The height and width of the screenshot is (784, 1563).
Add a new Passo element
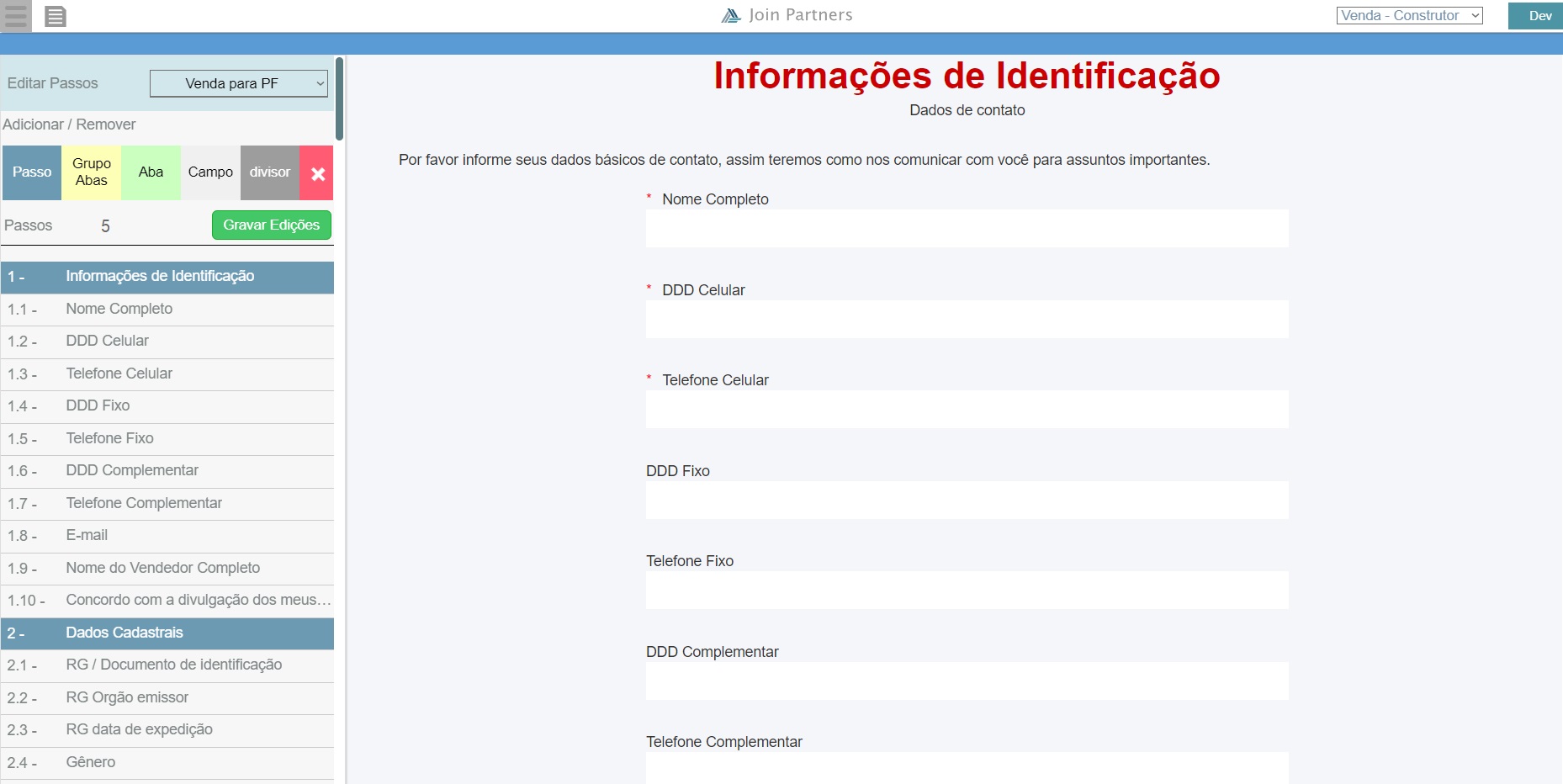pyautogui.click(x=32, y=172)
